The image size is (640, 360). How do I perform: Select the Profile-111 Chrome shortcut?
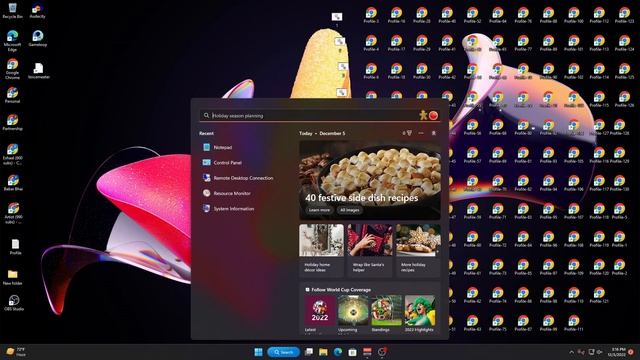tap(573, 323)
